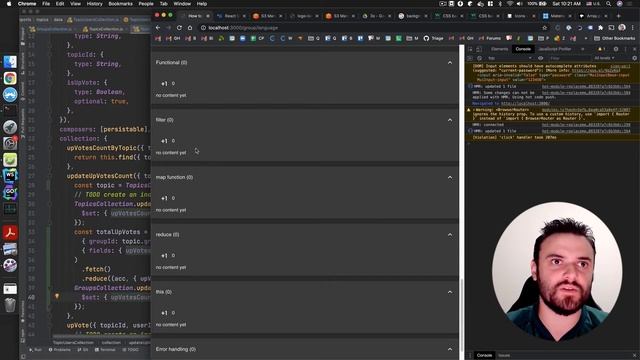This screenshot has width=640, height=360.
Task: Open console settings gear
Action: [x=634, y=58]
